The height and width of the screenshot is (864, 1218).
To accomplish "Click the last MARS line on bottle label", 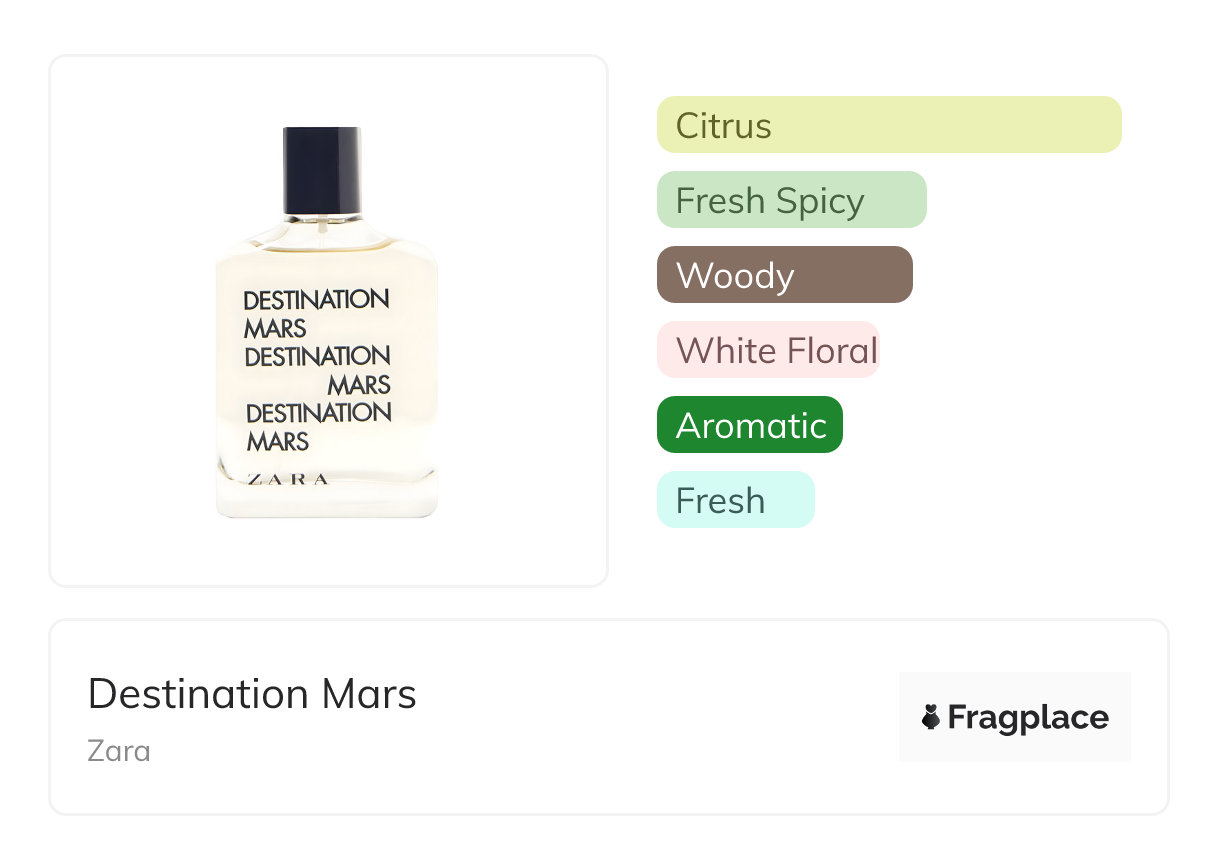I will tap(278, 441).
